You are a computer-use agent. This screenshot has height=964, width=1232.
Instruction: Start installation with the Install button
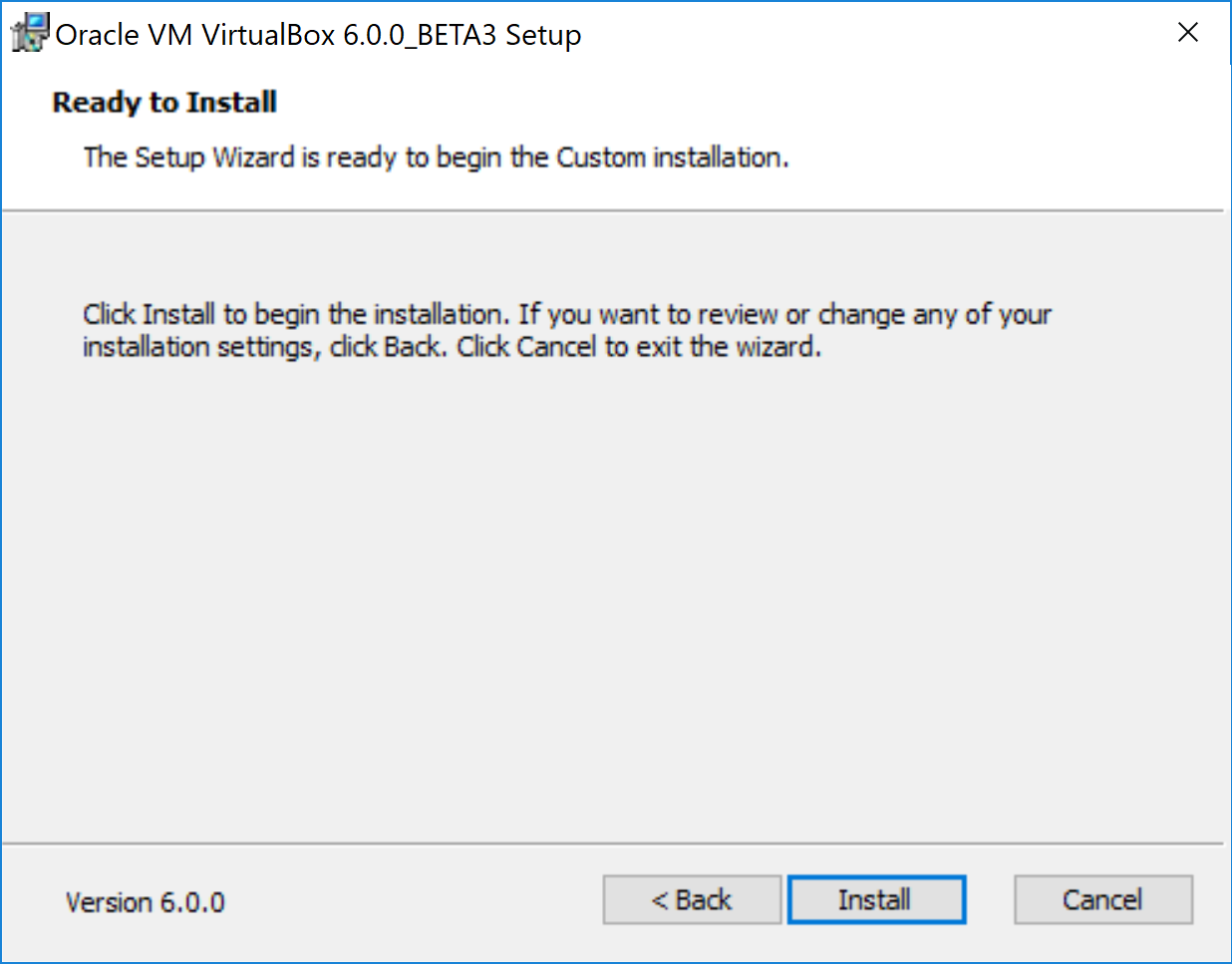[x=876, y=899]
